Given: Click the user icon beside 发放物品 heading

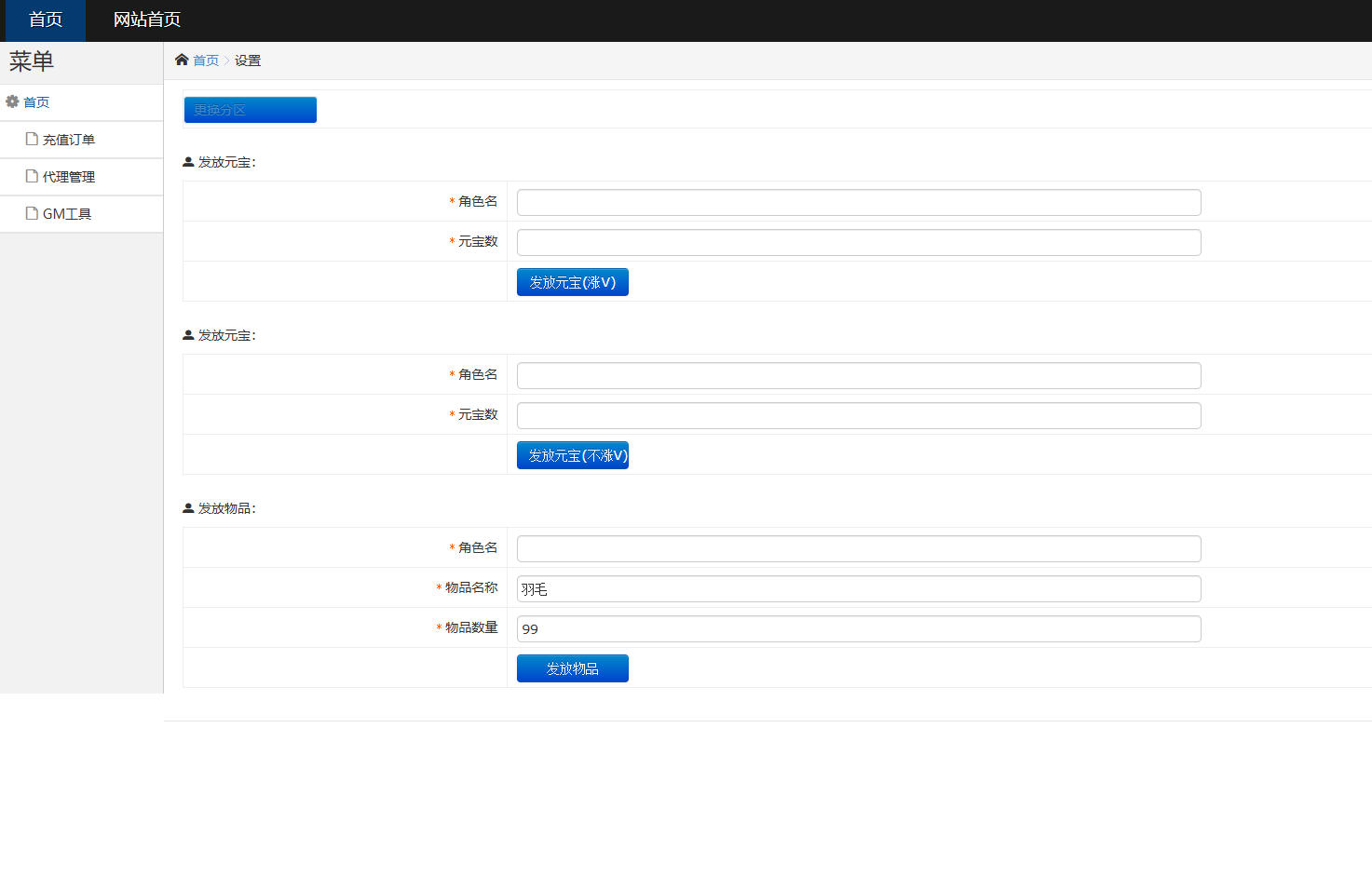Looking at the screenshot, I should (x=188, y=508).
